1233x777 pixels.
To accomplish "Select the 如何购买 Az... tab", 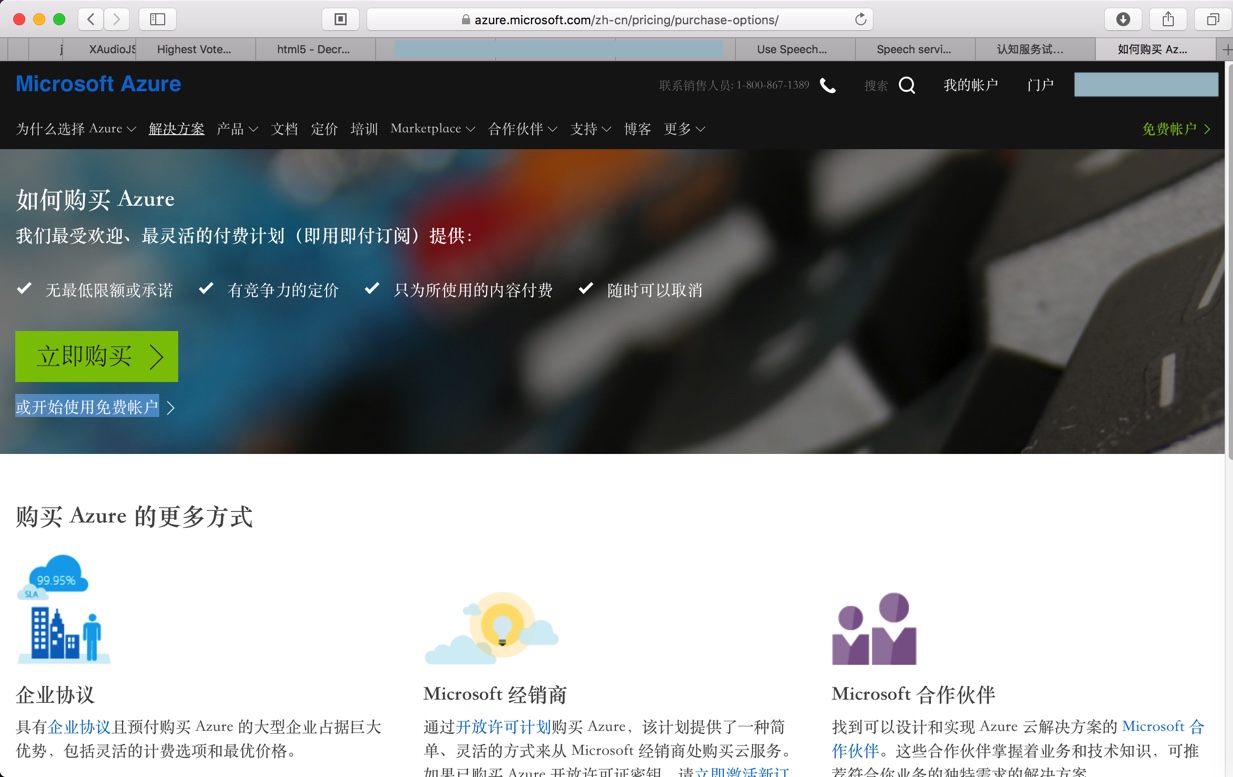I will click(1155, 49).
